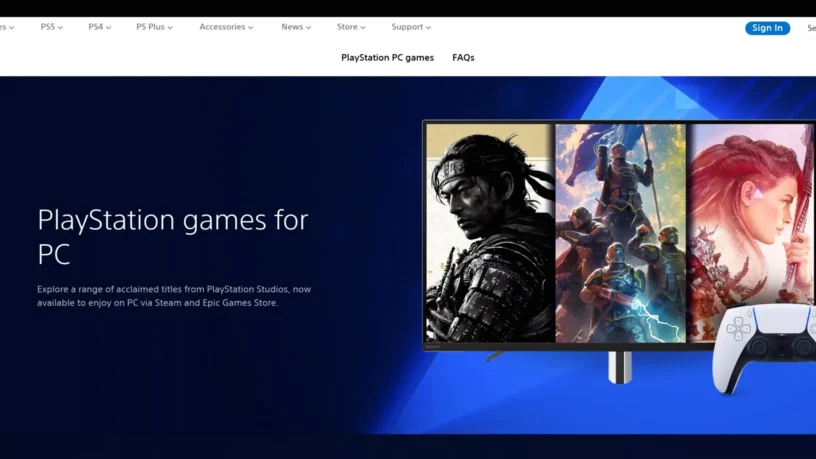The width and height of the screenshot is (816, 459).
Task: Open the PS5 dropdown menu
Action: pyautogui.click(x=52, y=27)
